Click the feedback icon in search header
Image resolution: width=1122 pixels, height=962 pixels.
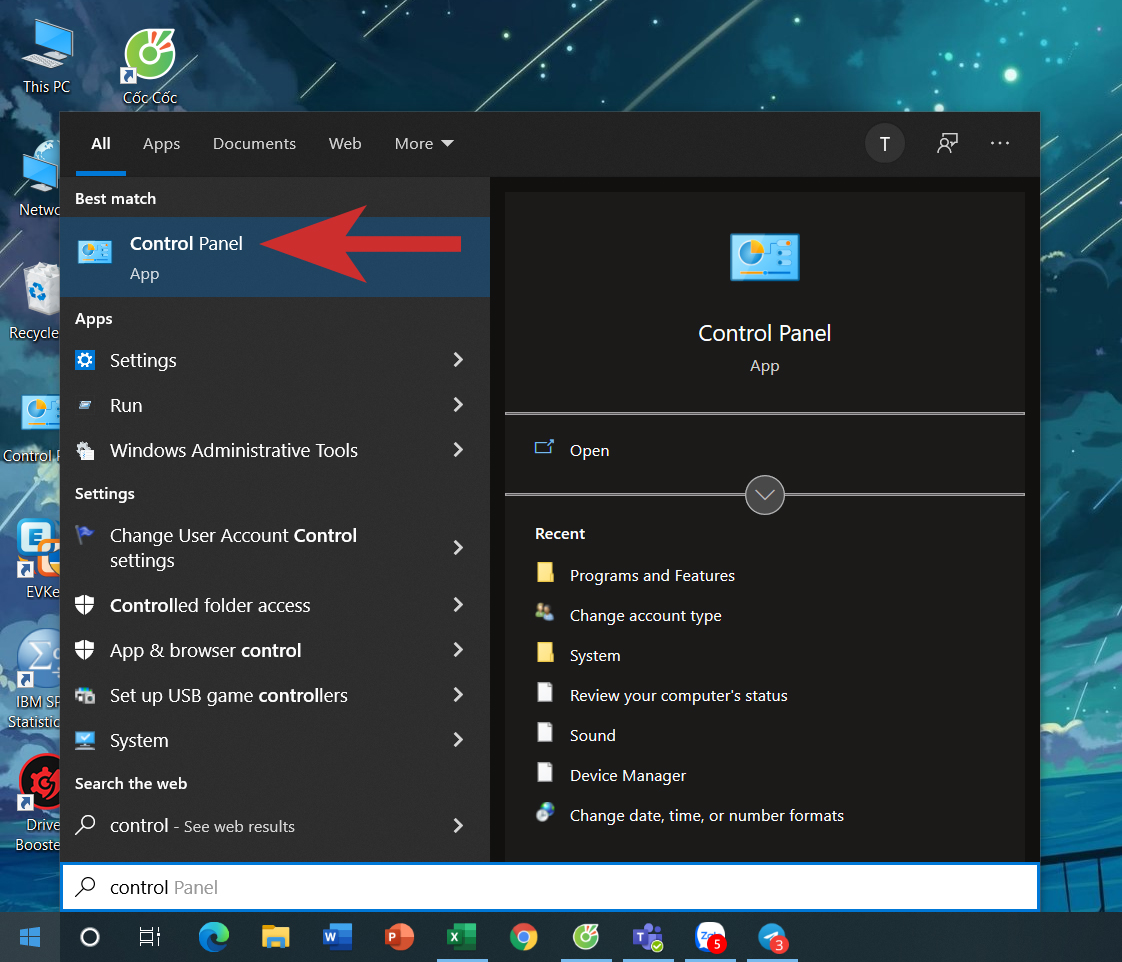(x=947, y=144)
